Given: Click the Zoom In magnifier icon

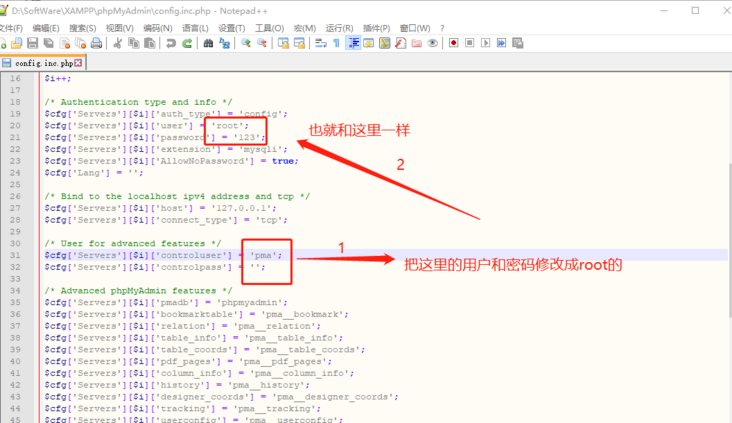Looking at the screenshot, I should (246, 43).
